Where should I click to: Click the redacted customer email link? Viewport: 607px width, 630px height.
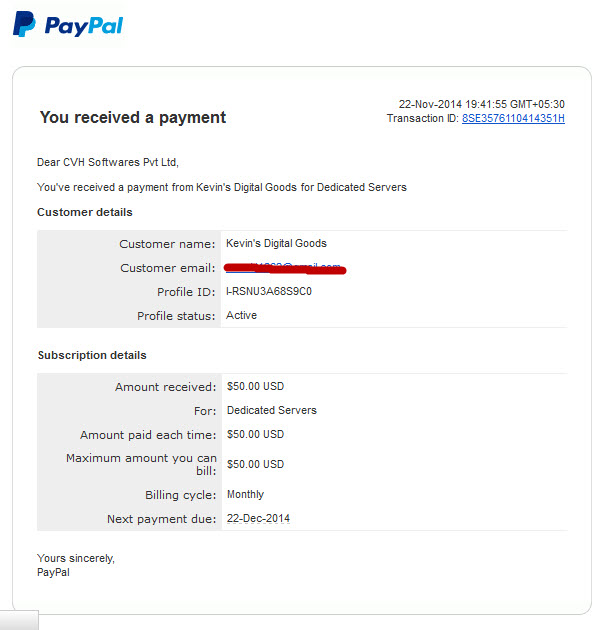point(285,268)
